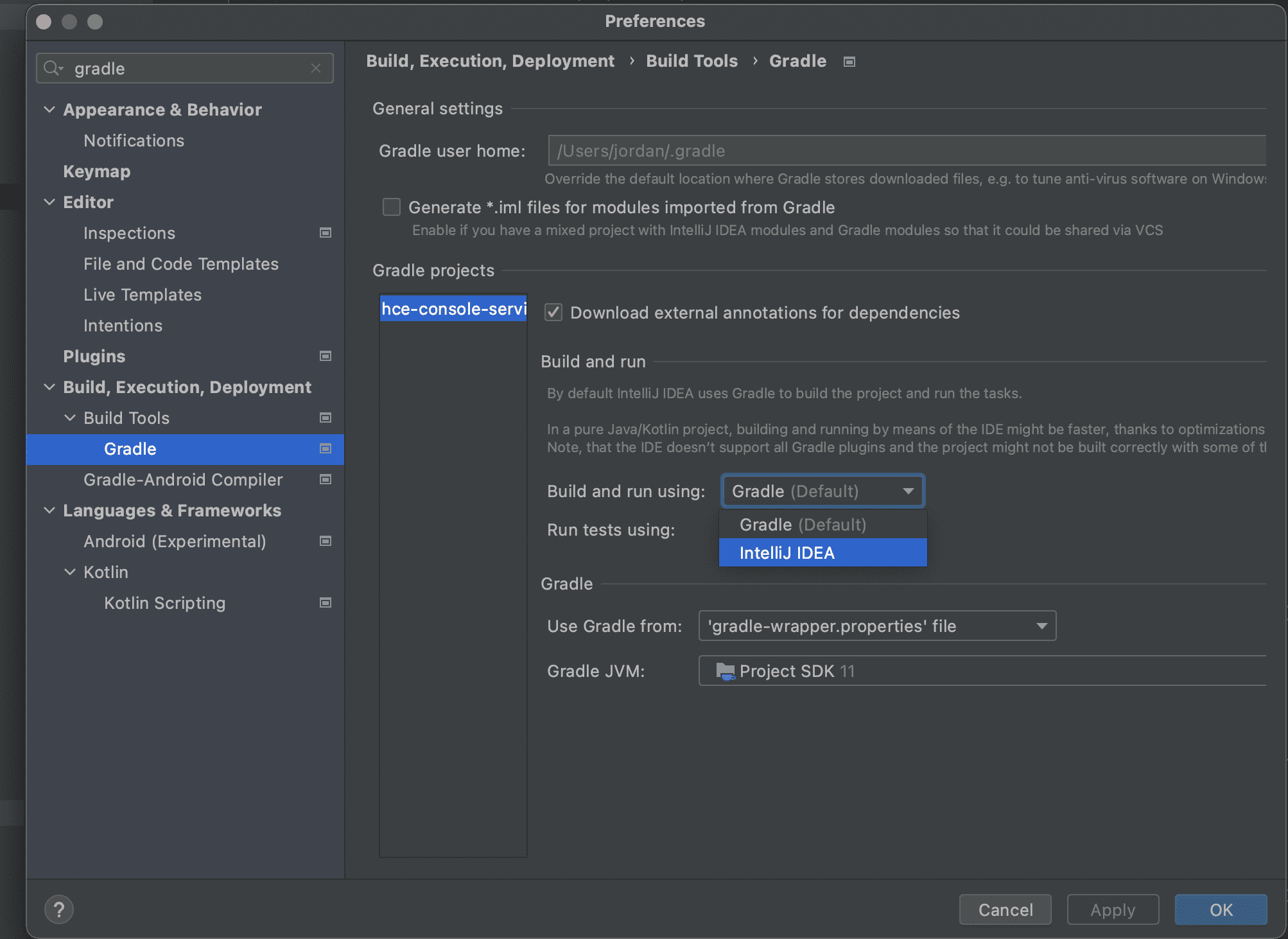The image size is (1288, 939).
Task: Click Build, Execution, Deployment in breadcrumb
Action: [x=490, y=61]
